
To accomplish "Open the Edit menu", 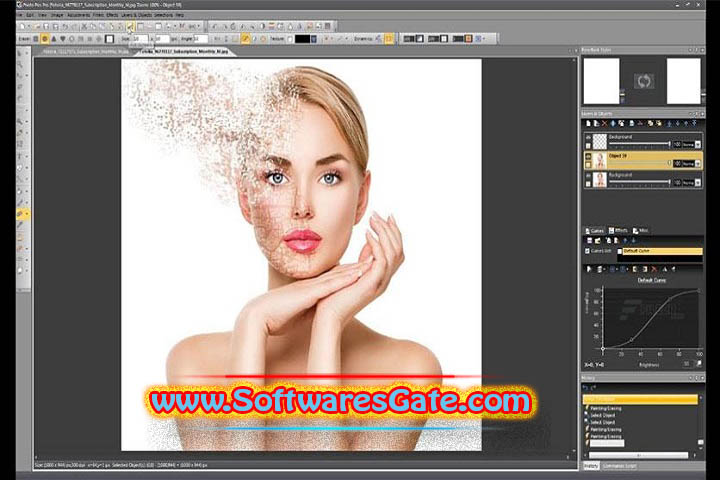I will click(30, 15).
